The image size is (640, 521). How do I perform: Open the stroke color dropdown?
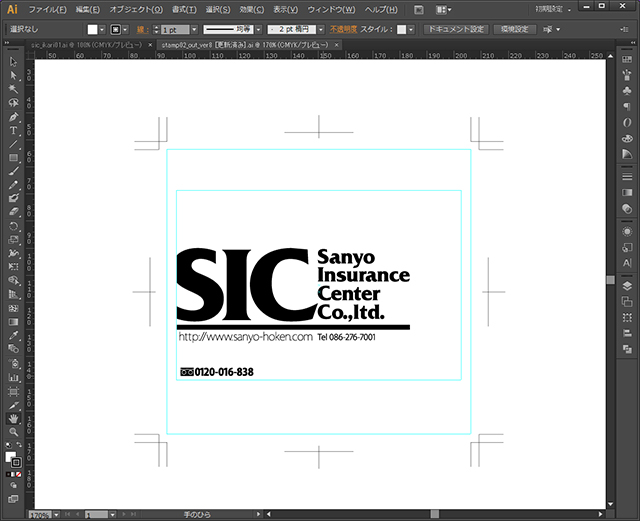click(x=125, y=29)
